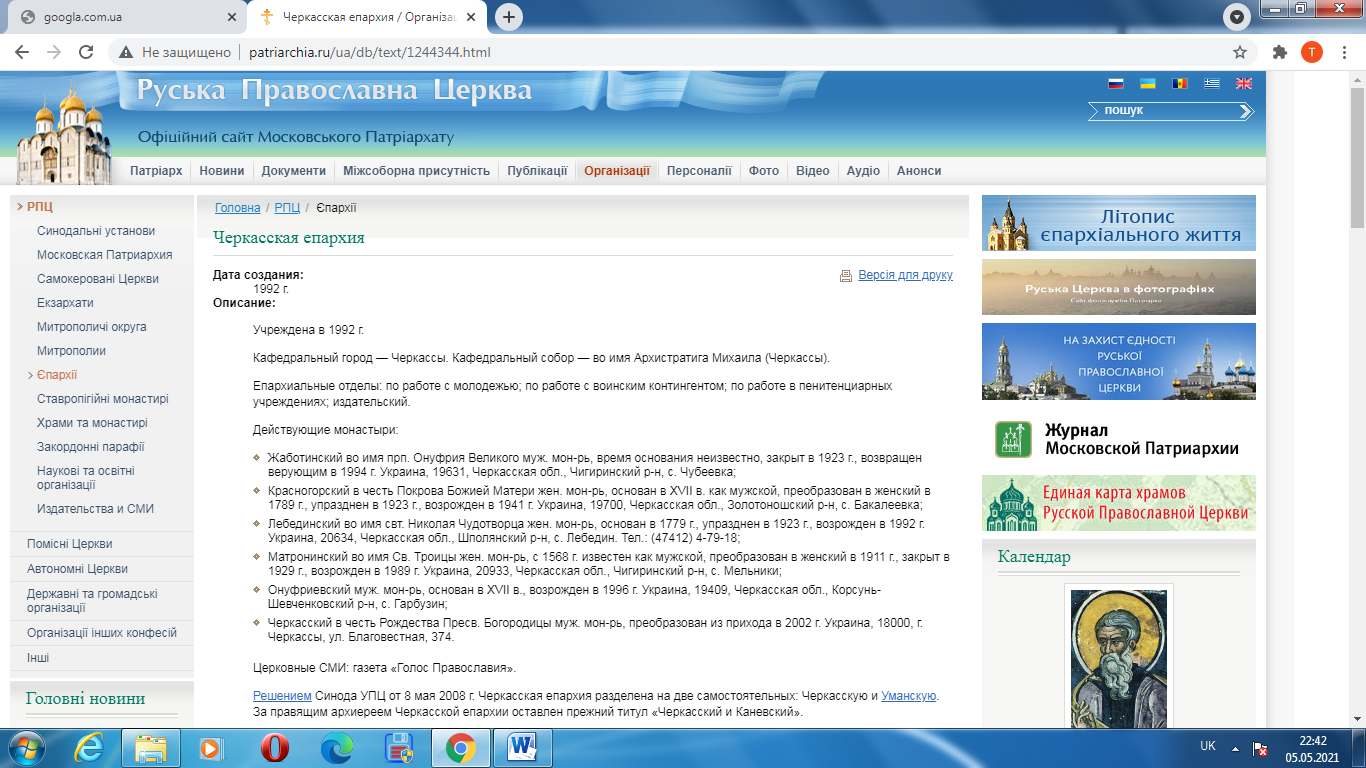The image size is (1366, 768).
Task: Open a new tab with the plus button
Action: click(510, 17)
